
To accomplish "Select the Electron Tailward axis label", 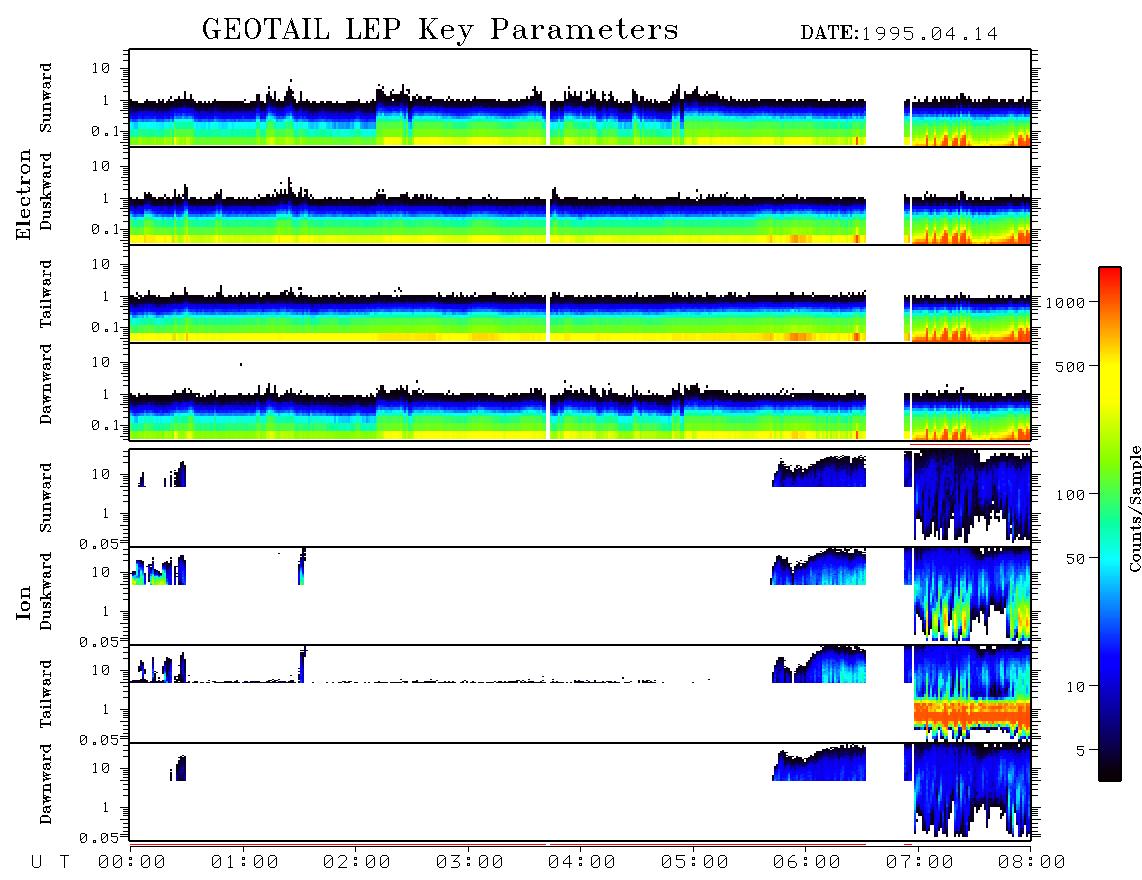I will pos(46,293).
